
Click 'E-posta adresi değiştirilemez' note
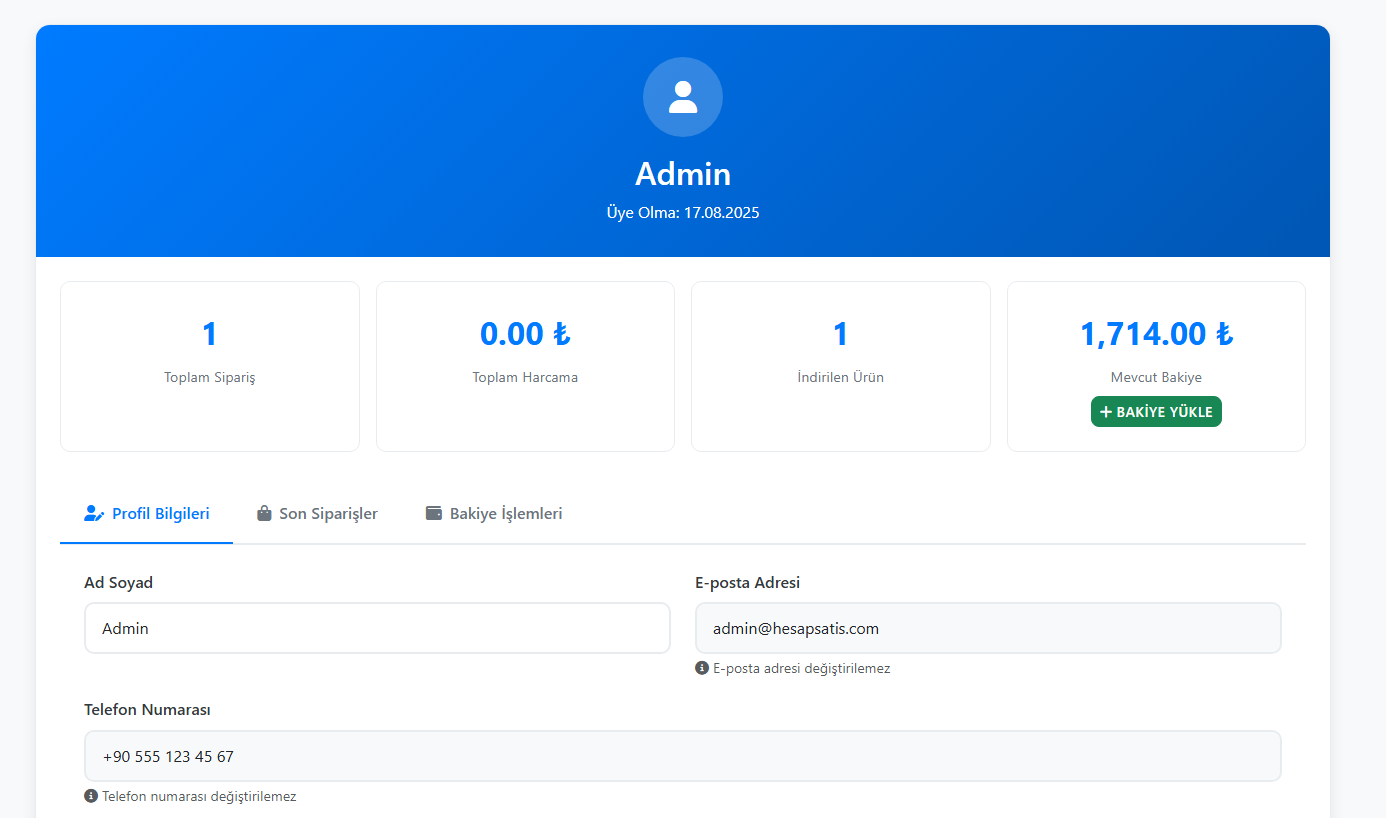pyautogui.click(x=801, y=668)
